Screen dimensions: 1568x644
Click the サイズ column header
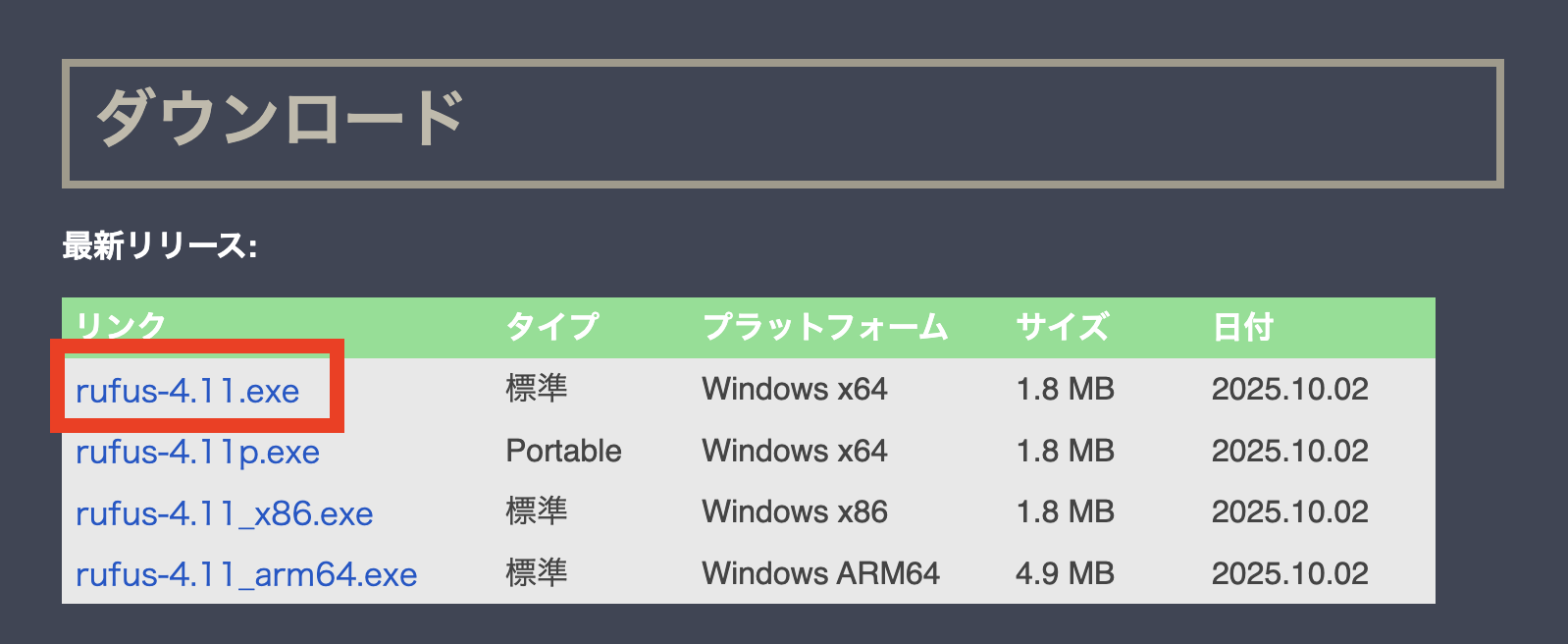(x=1062, y=325)
